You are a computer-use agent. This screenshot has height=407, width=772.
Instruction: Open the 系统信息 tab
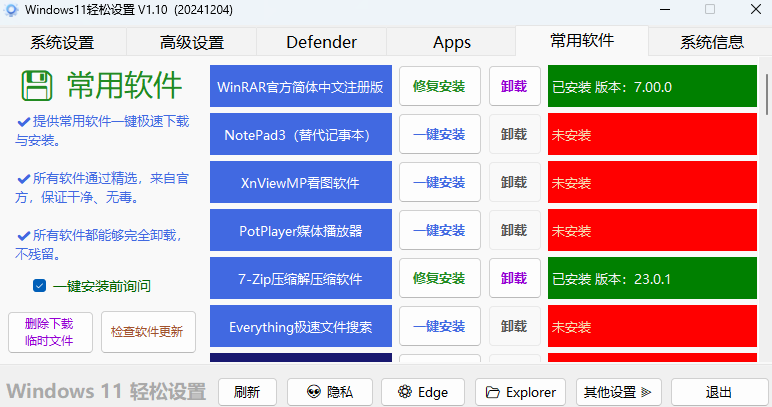click(711, 42)
